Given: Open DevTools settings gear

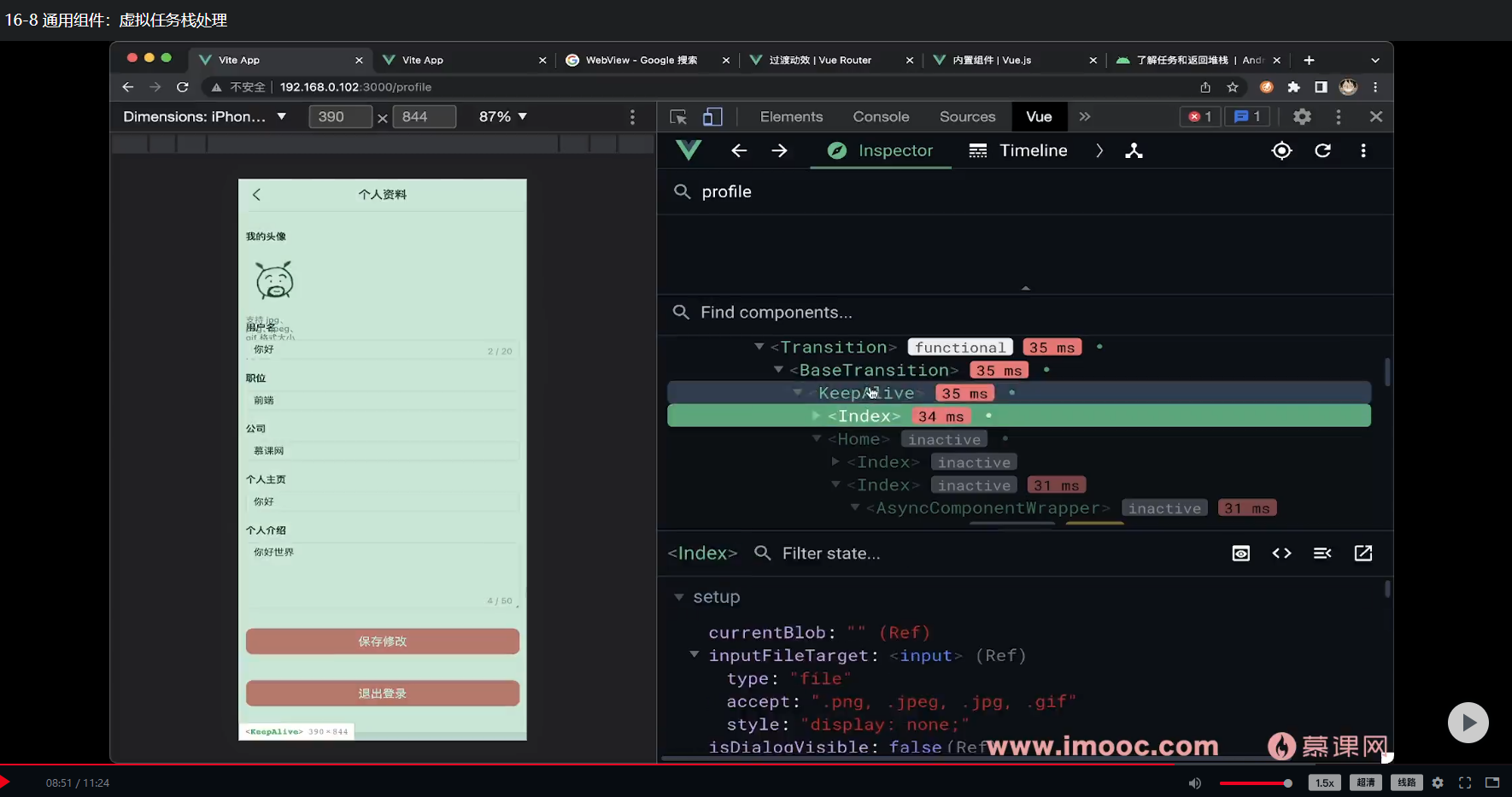Looking at the screenshot, I should [x=1302, y=116].
